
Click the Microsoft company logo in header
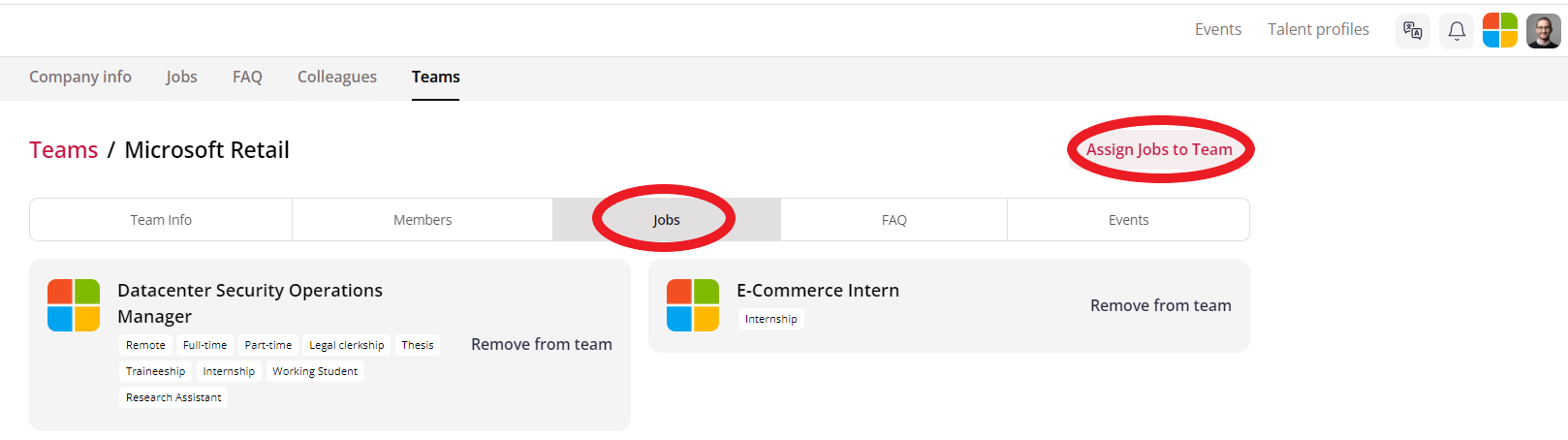(1499, 30)
